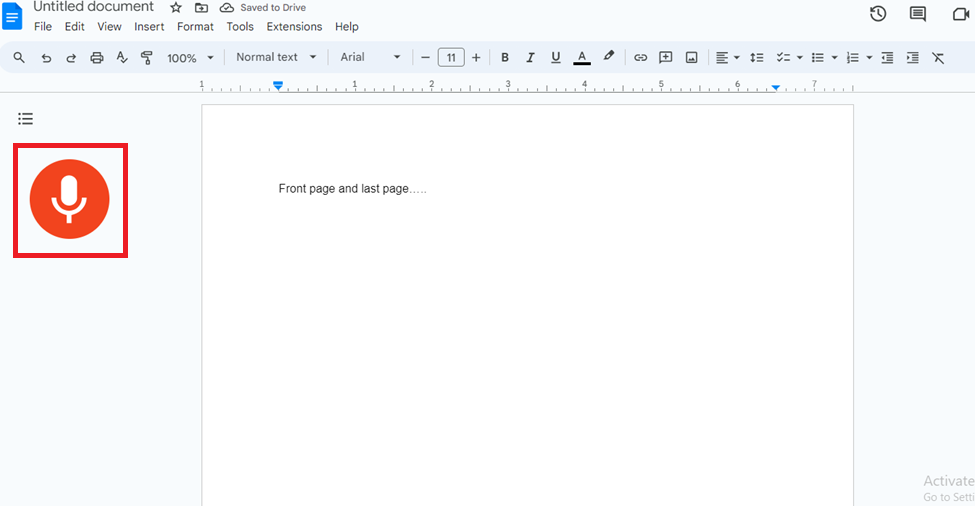Open the Format menu
This screenshot has width=975, height=506.
[195, 27]
